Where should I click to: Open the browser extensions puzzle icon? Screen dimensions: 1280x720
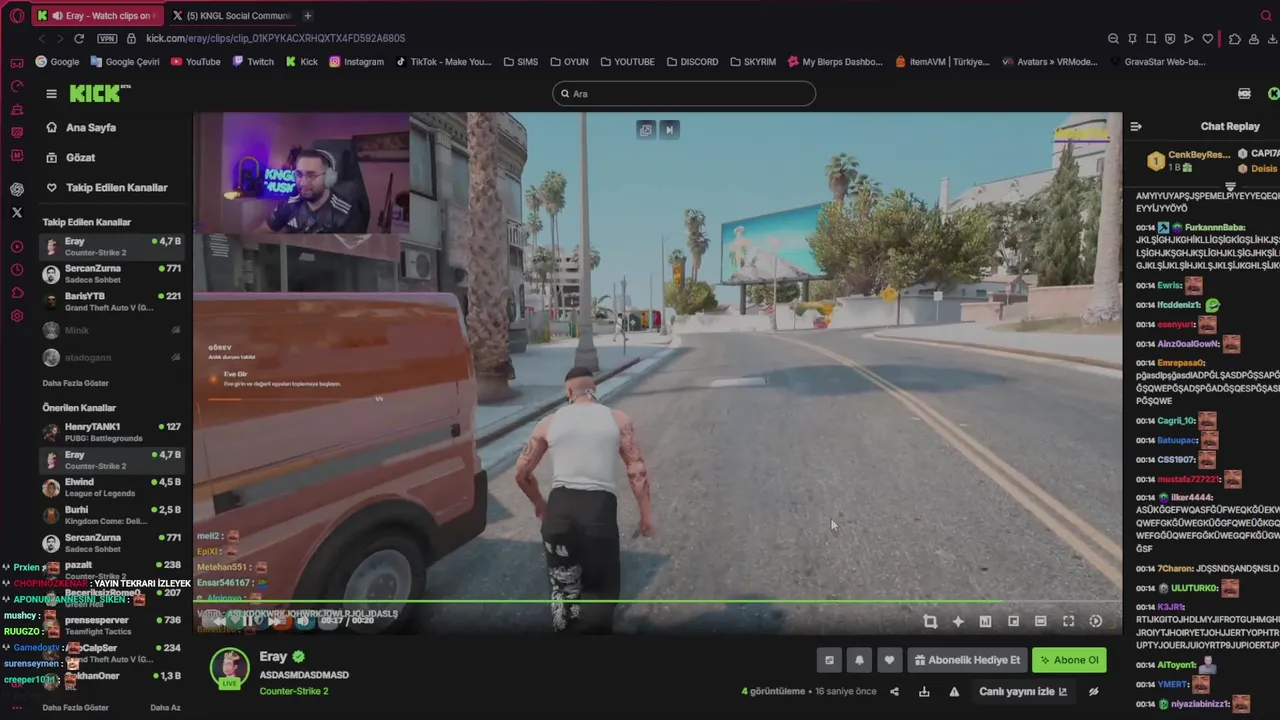coord(1235,39)
